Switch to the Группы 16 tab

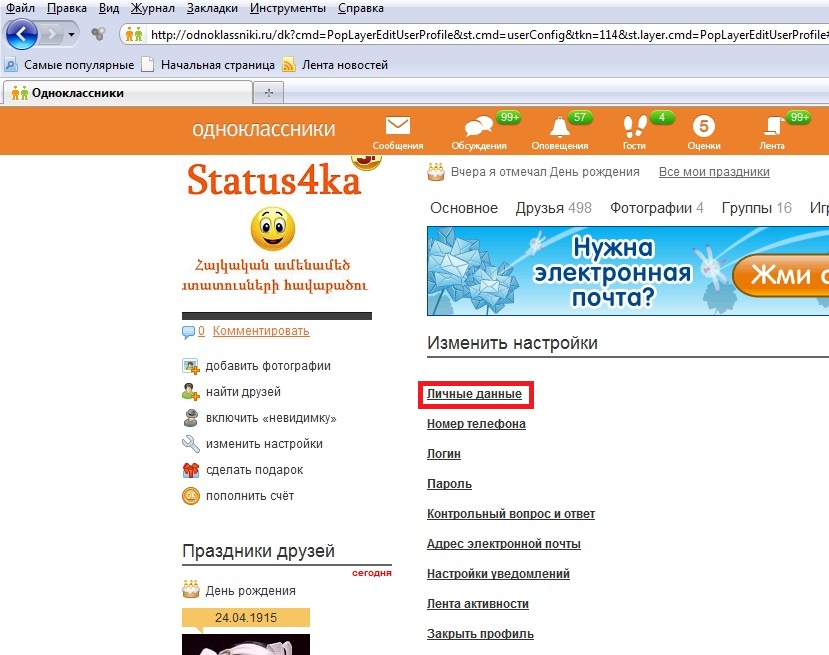[x=757, y=208]
